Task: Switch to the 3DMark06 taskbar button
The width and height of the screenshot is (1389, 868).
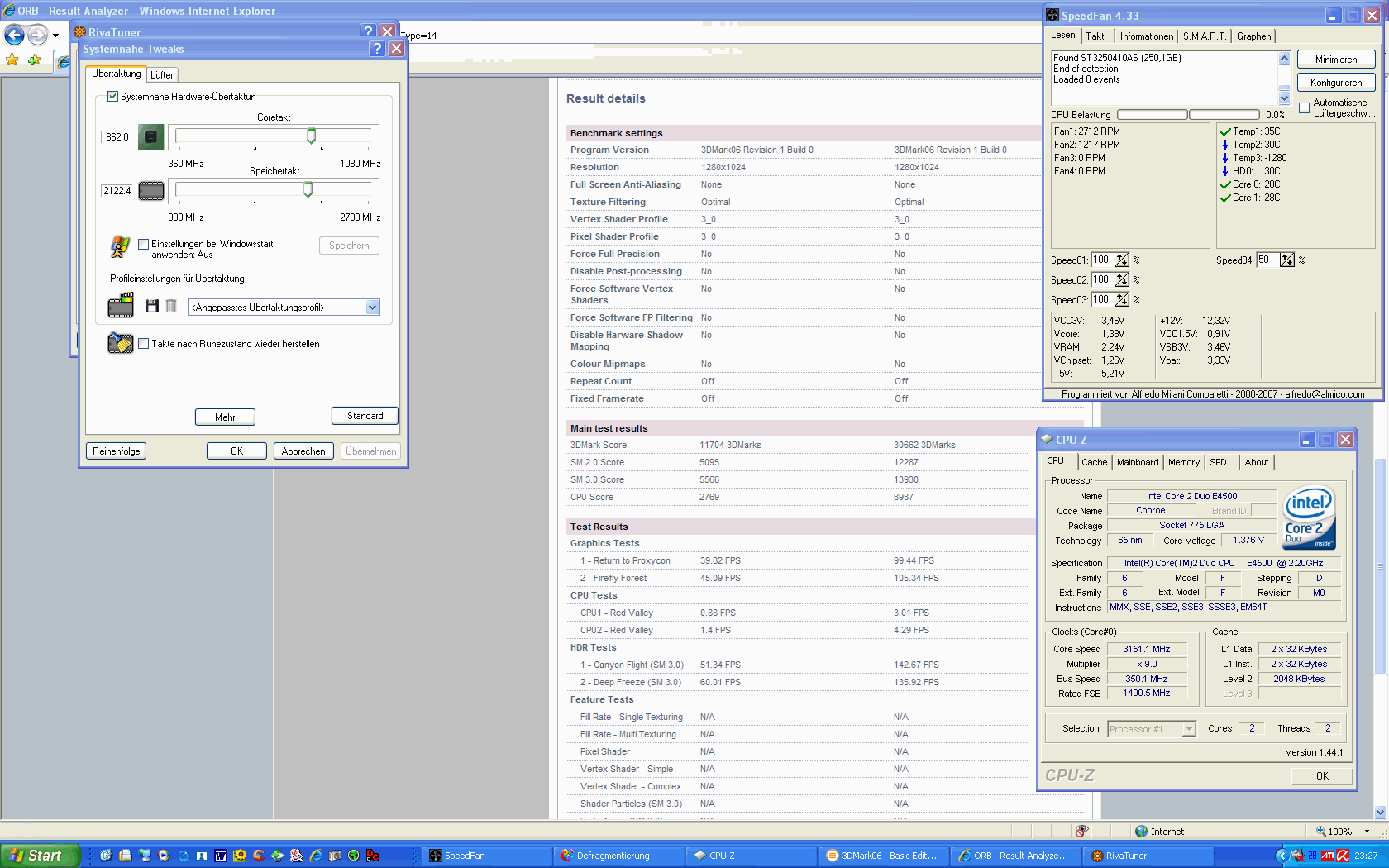Action: (883, 856)
